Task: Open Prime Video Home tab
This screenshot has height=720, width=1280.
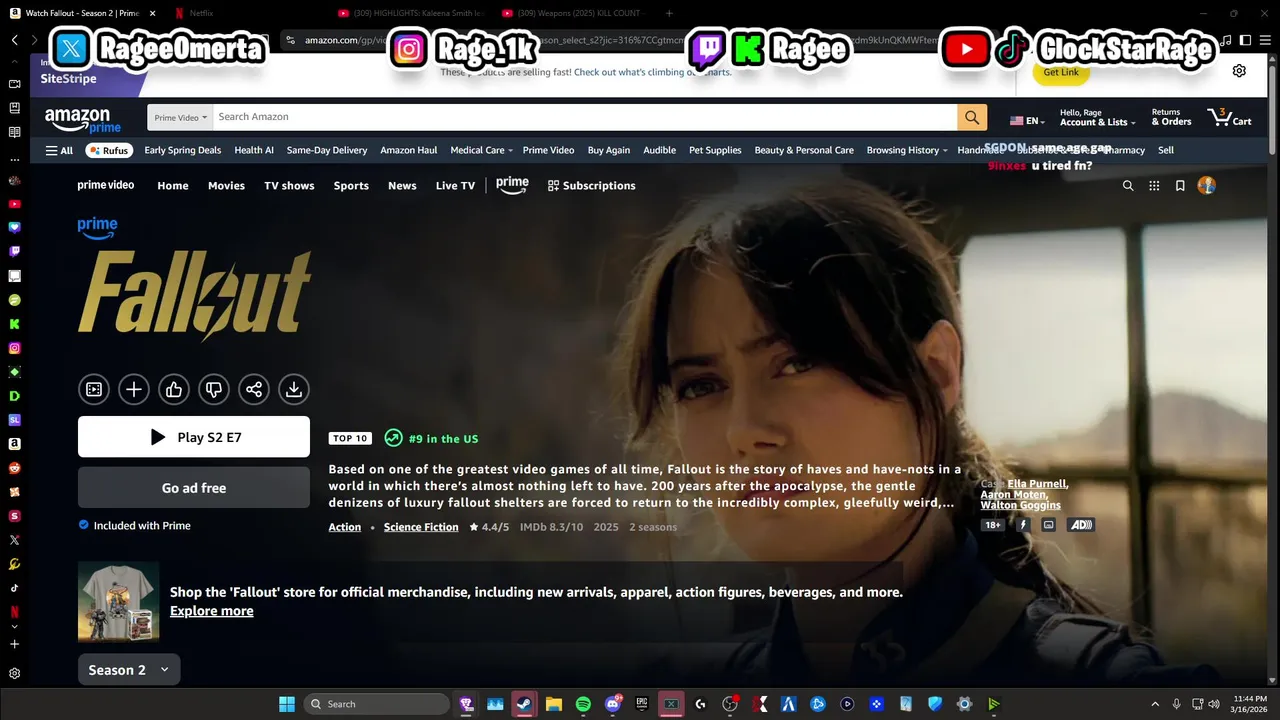Action: pyautogui.click(x=173, y=186)
